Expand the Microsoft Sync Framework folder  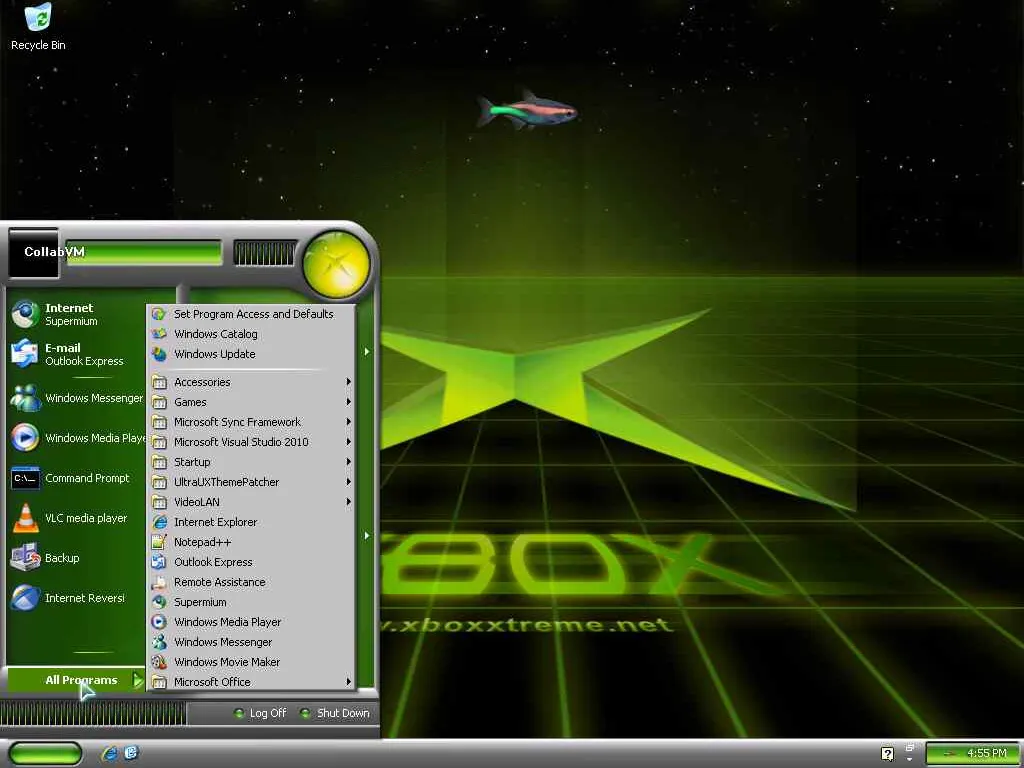point(251,422)
